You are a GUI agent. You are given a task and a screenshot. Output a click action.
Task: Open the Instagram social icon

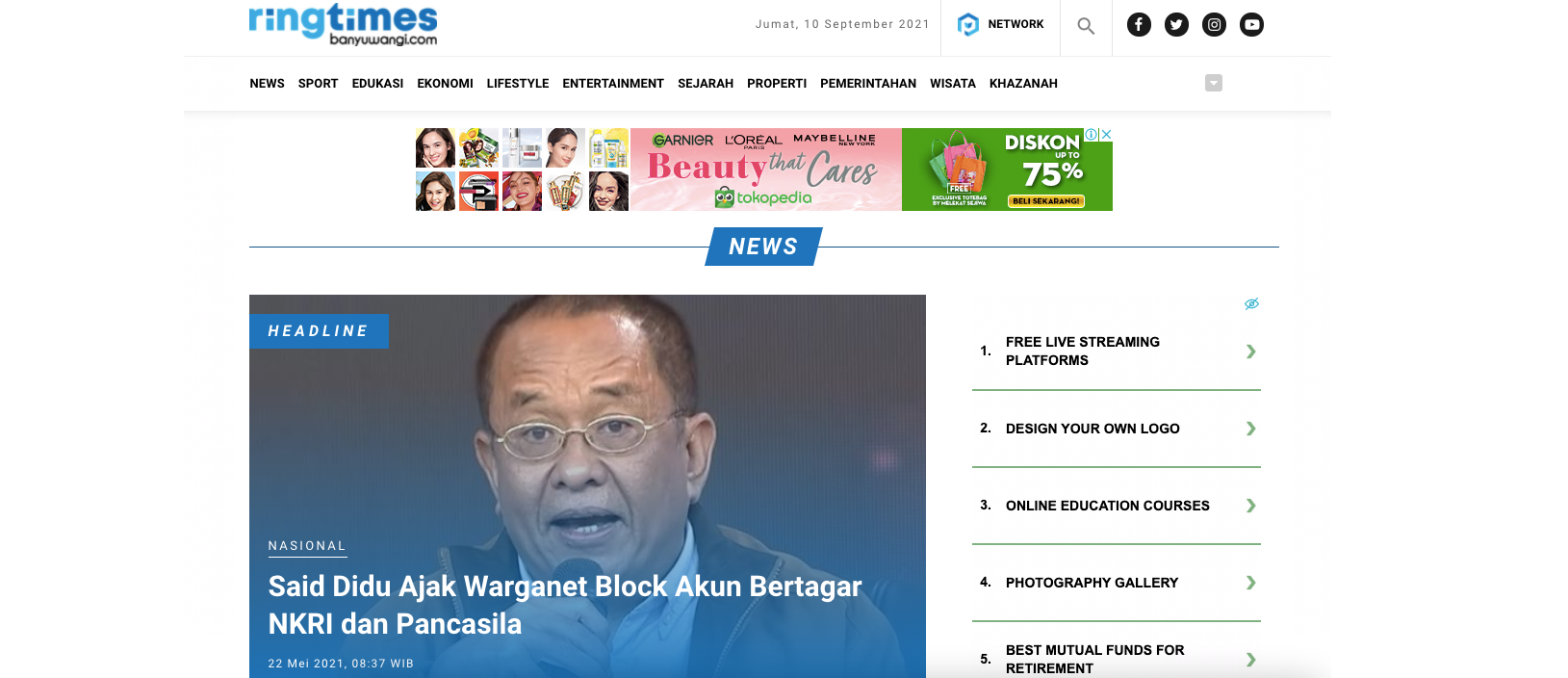click(x=1214, y=25)
